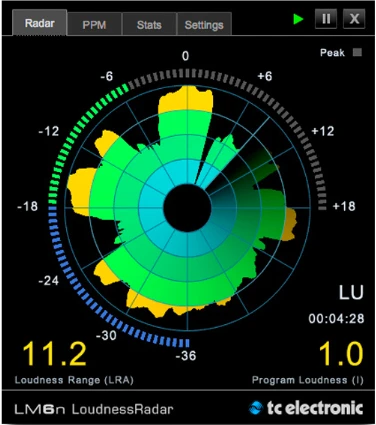Click the Loudness Range value 11.2
The width and height of the screenshot is (376, 425).
point(54,354)
